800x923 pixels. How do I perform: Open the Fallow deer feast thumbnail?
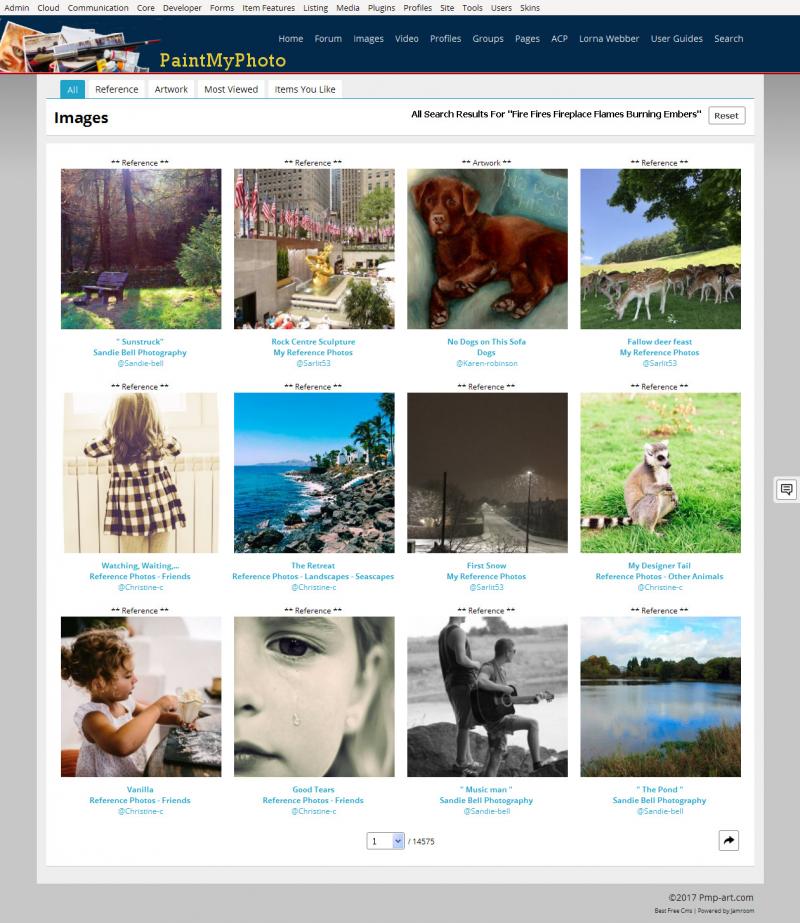pos(660,248)
